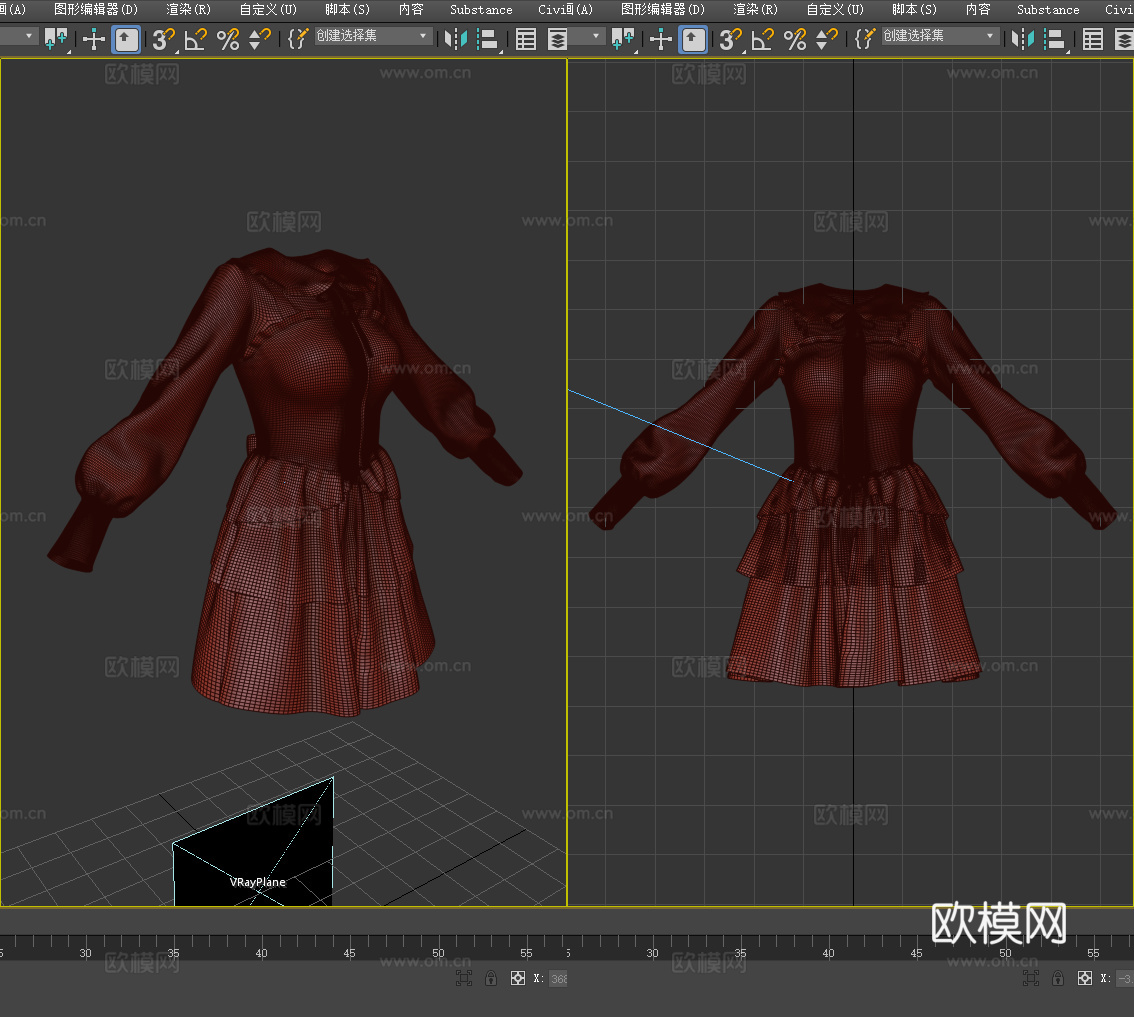Toggle spinner snap in left window
This screenshot has height=1017, width=1134.
[x=259, y=39]
